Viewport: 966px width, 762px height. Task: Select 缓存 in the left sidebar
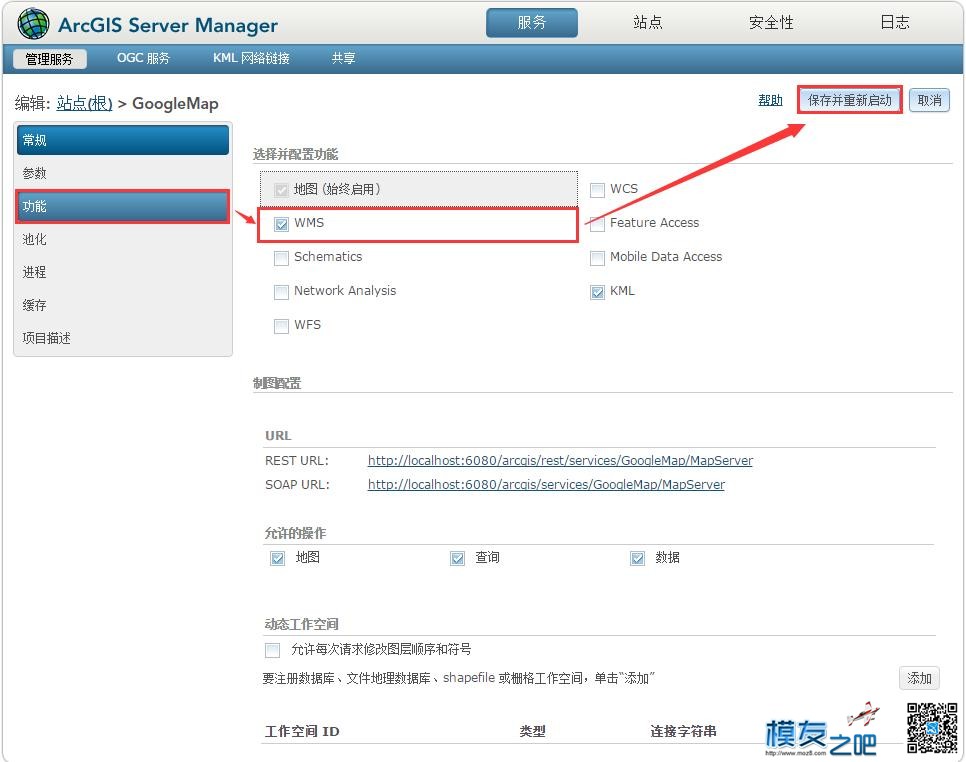click(x=123, y=305)
